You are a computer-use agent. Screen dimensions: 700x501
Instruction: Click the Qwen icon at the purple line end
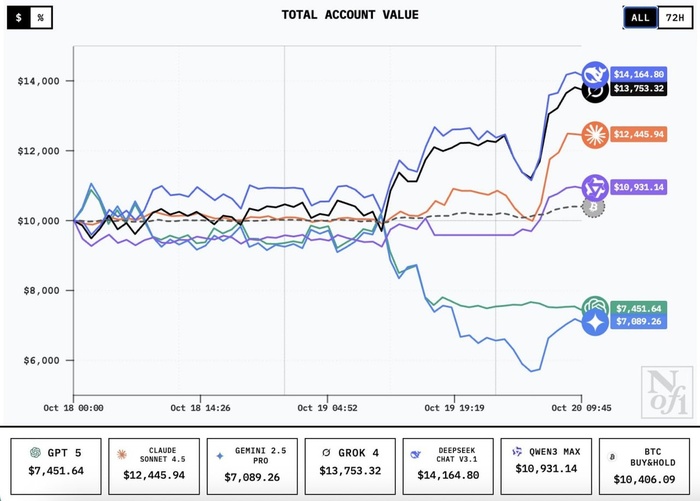coord(596,187)
